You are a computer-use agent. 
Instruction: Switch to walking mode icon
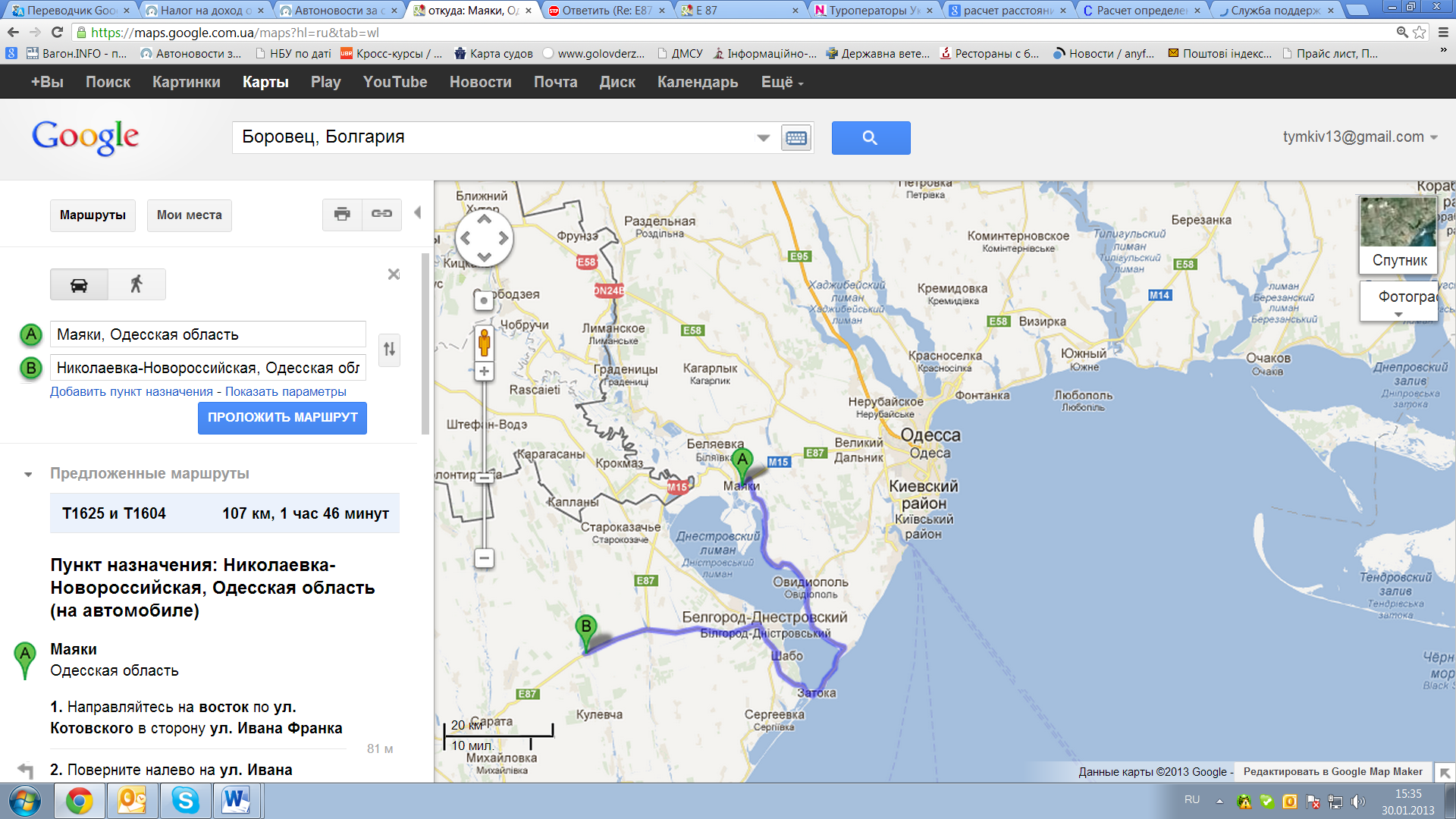[x=136, y=285]
